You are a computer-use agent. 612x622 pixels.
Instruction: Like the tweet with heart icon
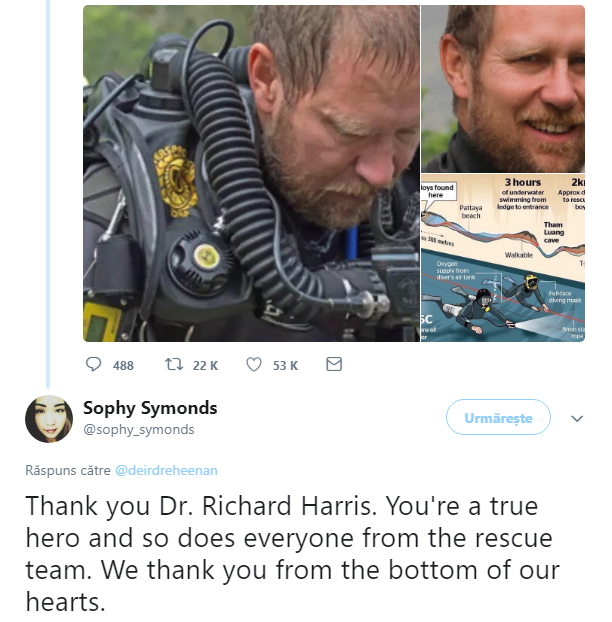click(x=254, y=364)
